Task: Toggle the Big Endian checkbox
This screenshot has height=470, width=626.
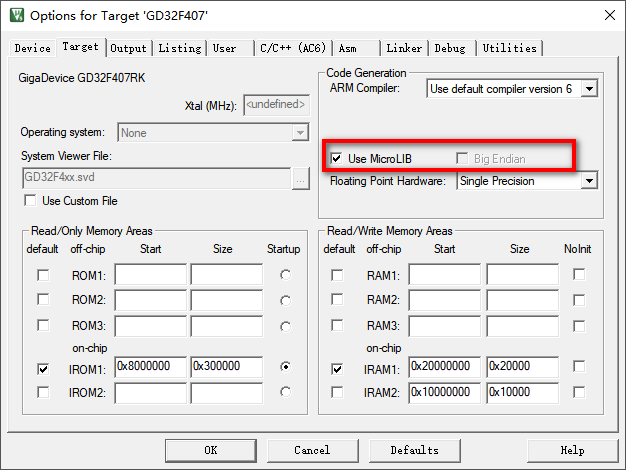Action: pos(462,159)
